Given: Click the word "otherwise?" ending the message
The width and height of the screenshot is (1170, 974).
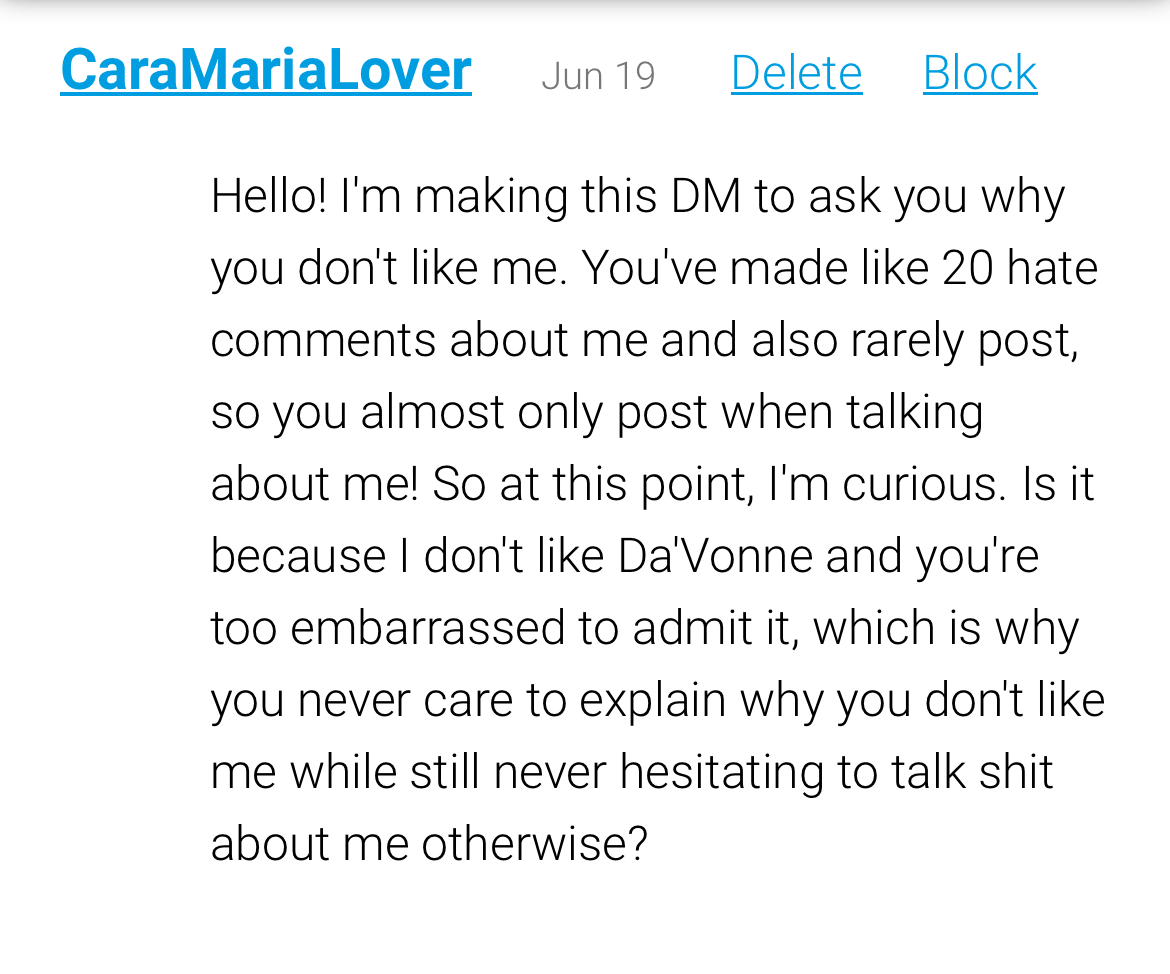Looking at the screenshot, I should click(534, 844).
